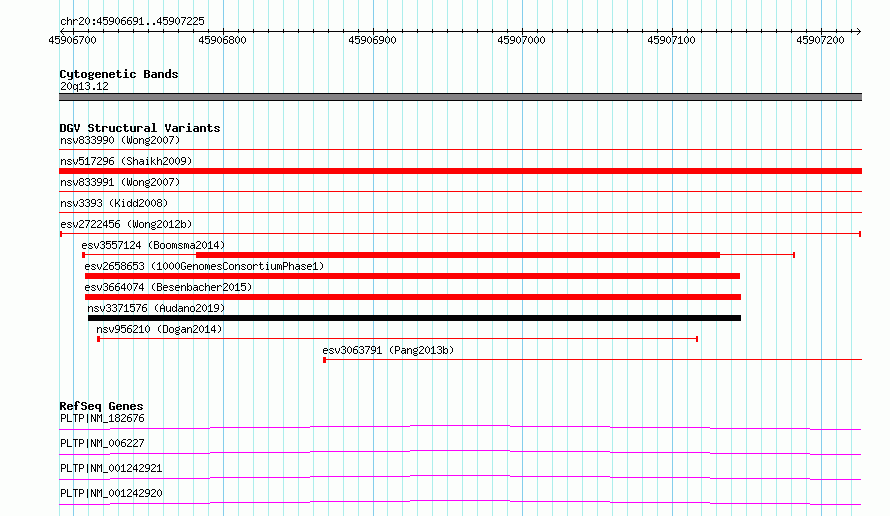Select the esv2722456 (Wong2012b) variant label
890x516 pixels.
[126, 224]
